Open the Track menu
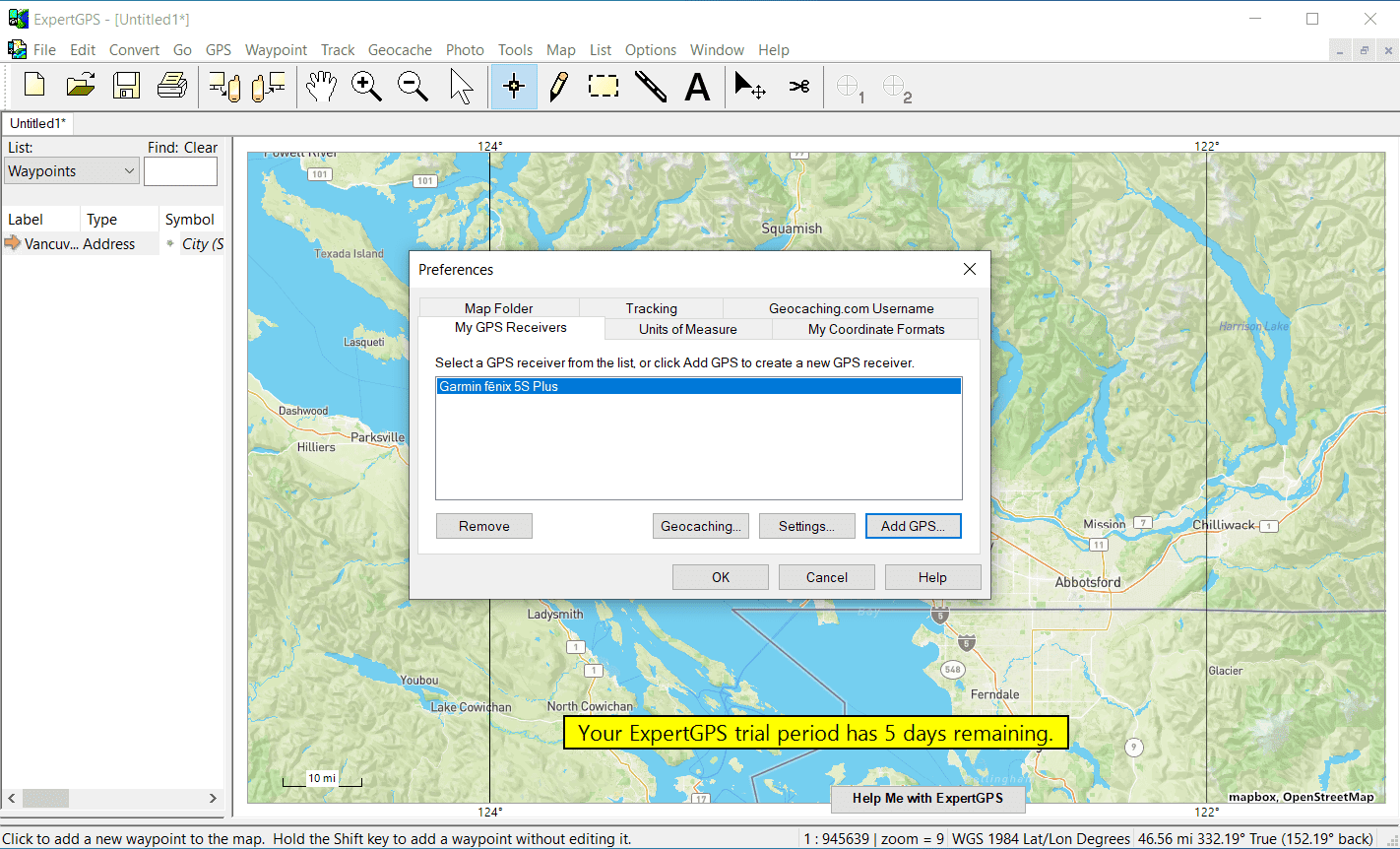This screenshot has height=849, width=1400. 338,50
